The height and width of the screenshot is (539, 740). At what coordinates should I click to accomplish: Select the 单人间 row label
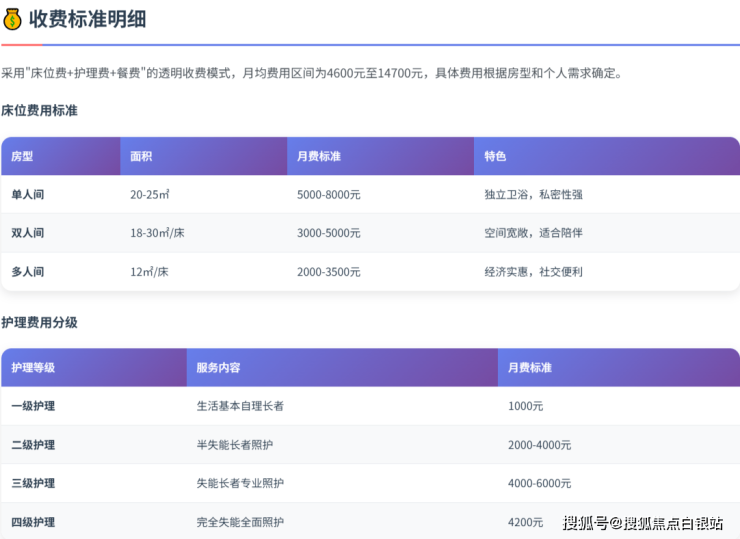click(x=28, y=195)
